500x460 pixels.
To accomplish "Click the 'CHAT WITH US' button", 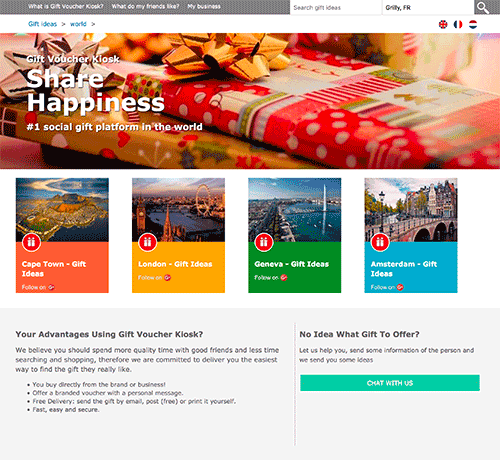I will coord(390,383).
